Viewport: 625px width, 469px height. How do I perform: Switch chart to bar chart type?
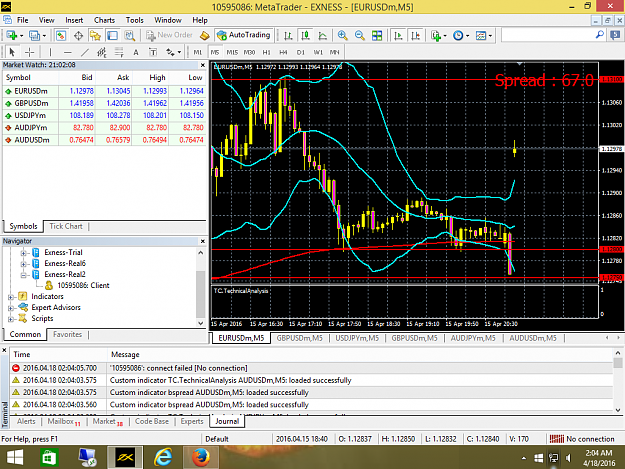[x=288, y=35]
